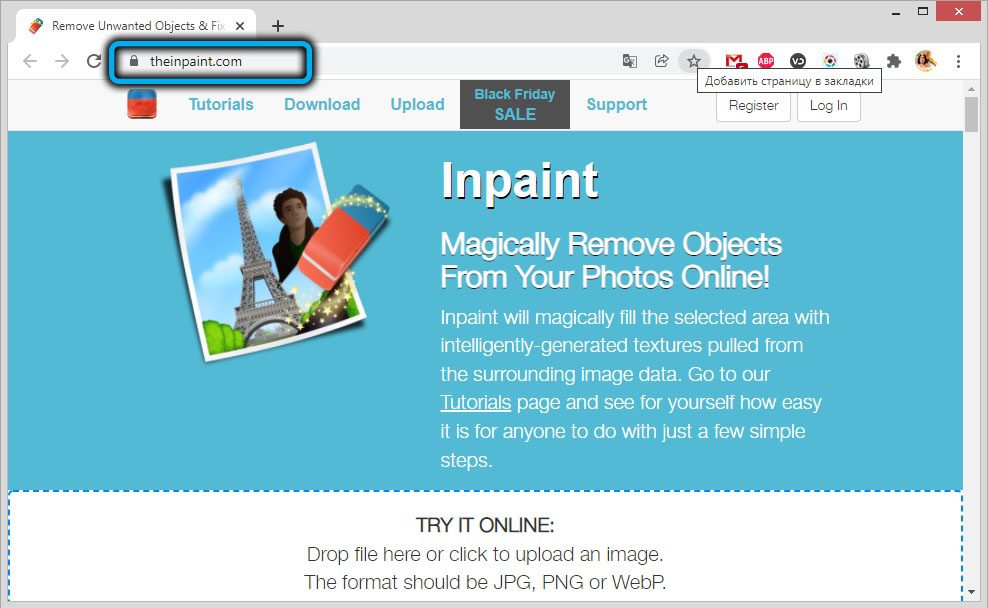The width and height of the screenshot is (988, 608).
Task: Open the Black Friday SALE banner
Action: [x=515, y=105]
